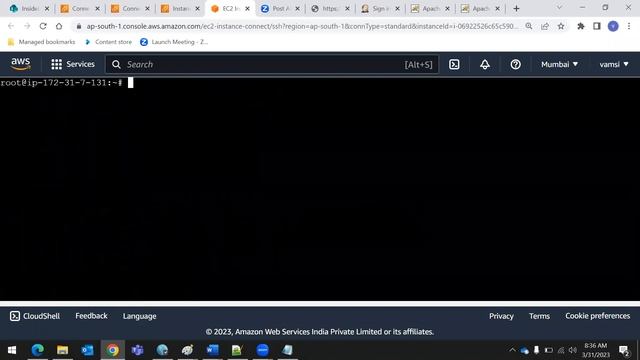Click the AWS console Search field
The width and height of the screenshot is (640, 360).
tap(272, 64)
